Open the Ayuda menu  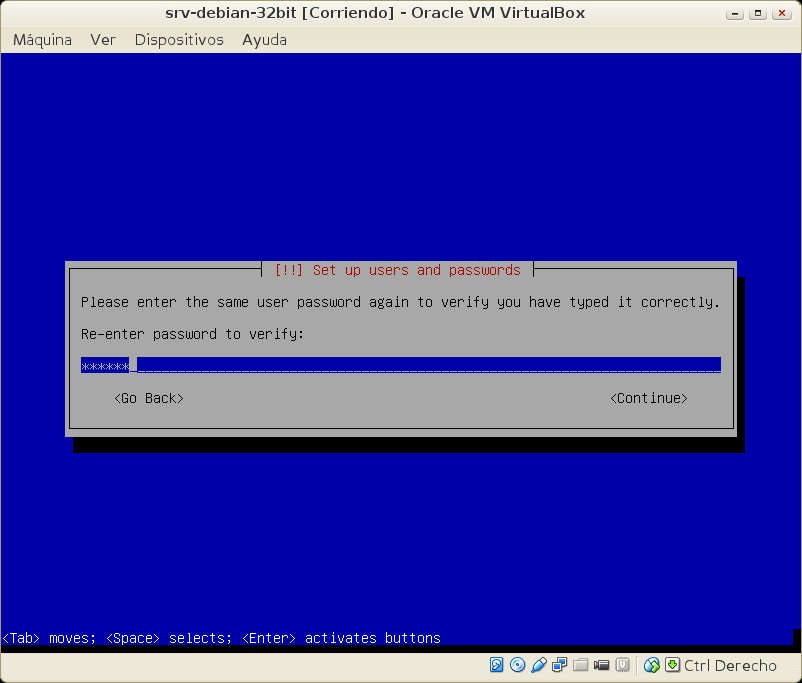(x=264, y=40)
